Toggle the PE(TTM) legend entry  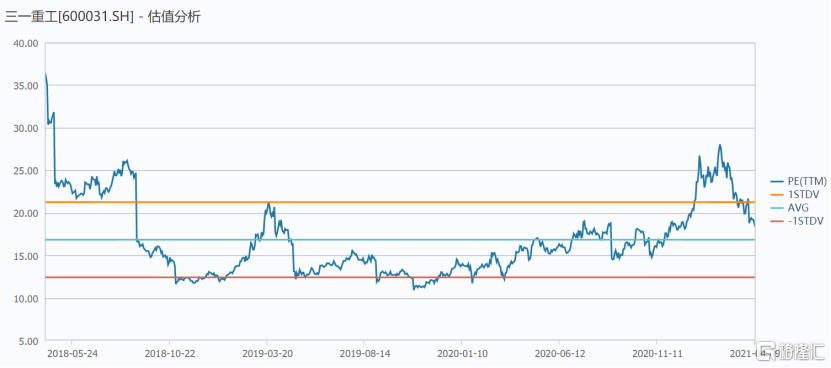(x=798, y=182)
